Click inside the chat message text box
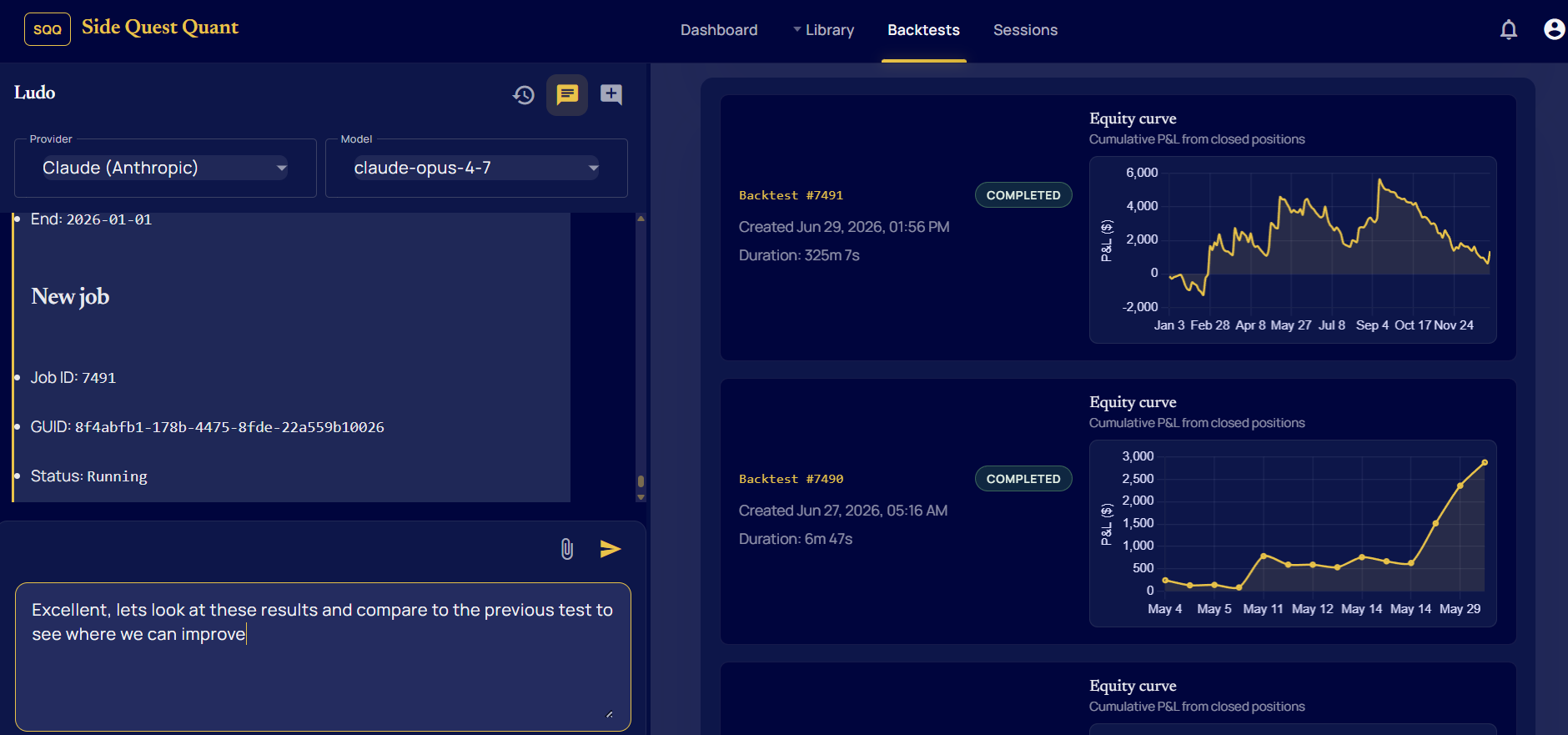 pos(323,657)
